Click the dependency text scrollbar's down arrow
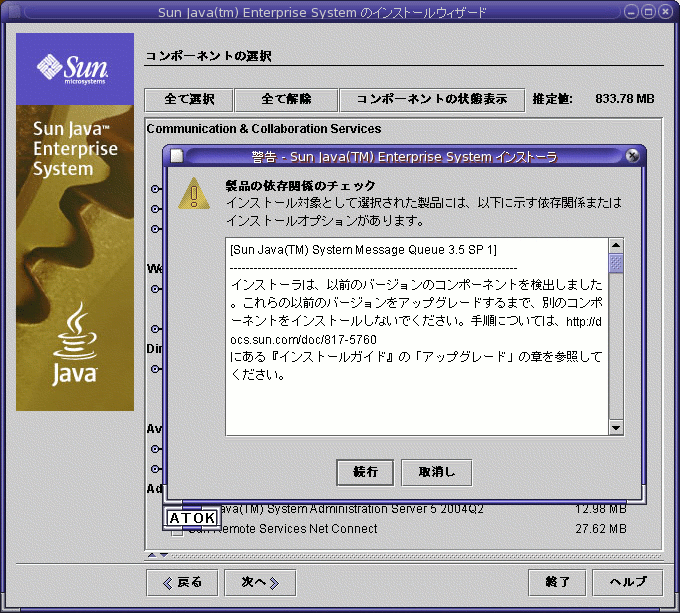Screen dimensions: 680x613 pyautogui.click(x=616, y=428)
